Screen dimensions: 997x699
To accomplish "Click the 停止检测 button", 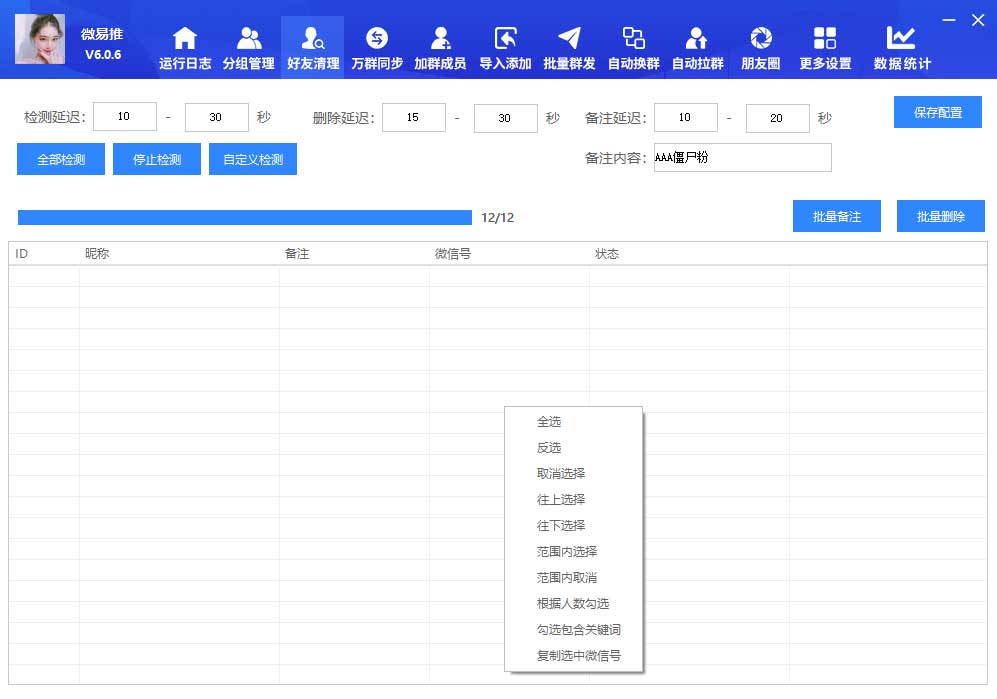I will point(157,159).
